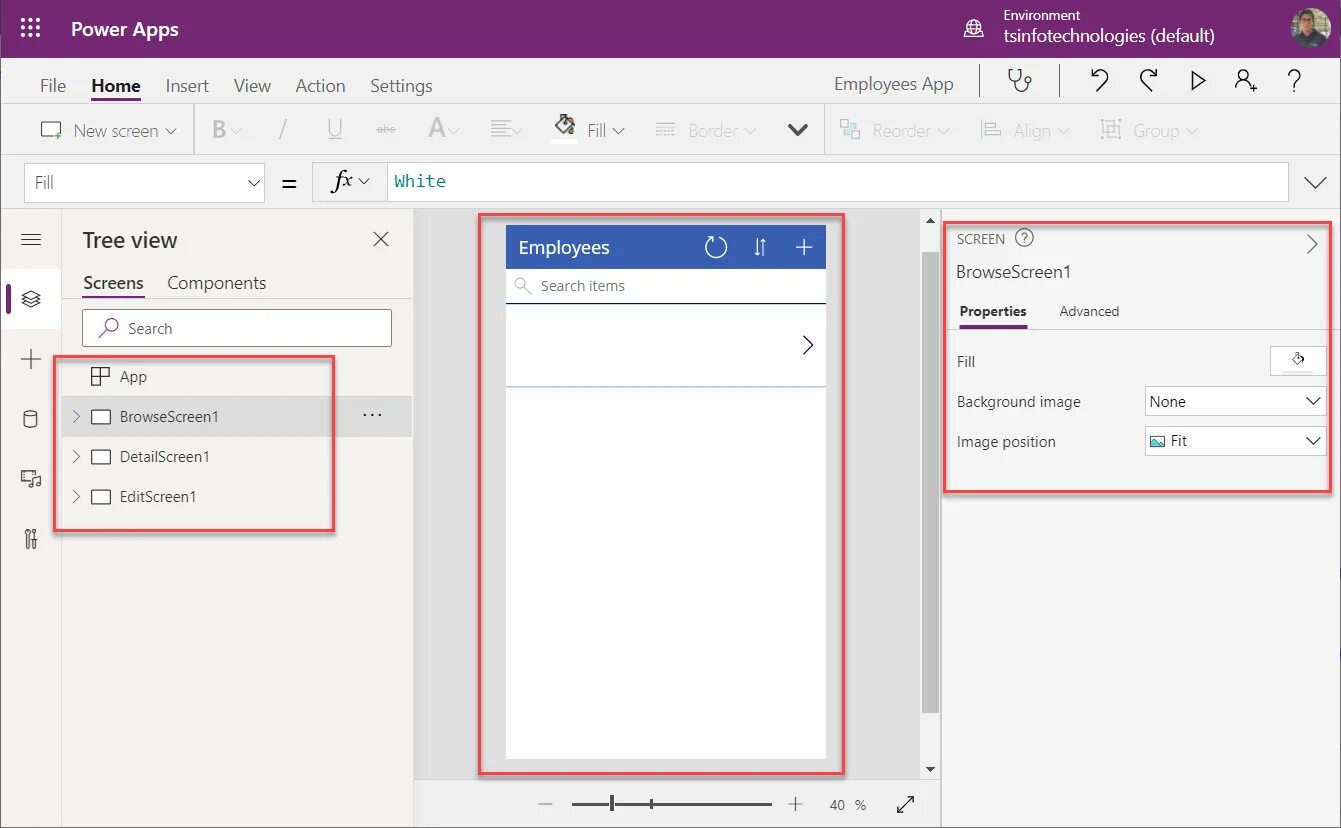Screen dimensions: 1341x828
Task: Open the fx formula dropdown
Action: point(350,181)
